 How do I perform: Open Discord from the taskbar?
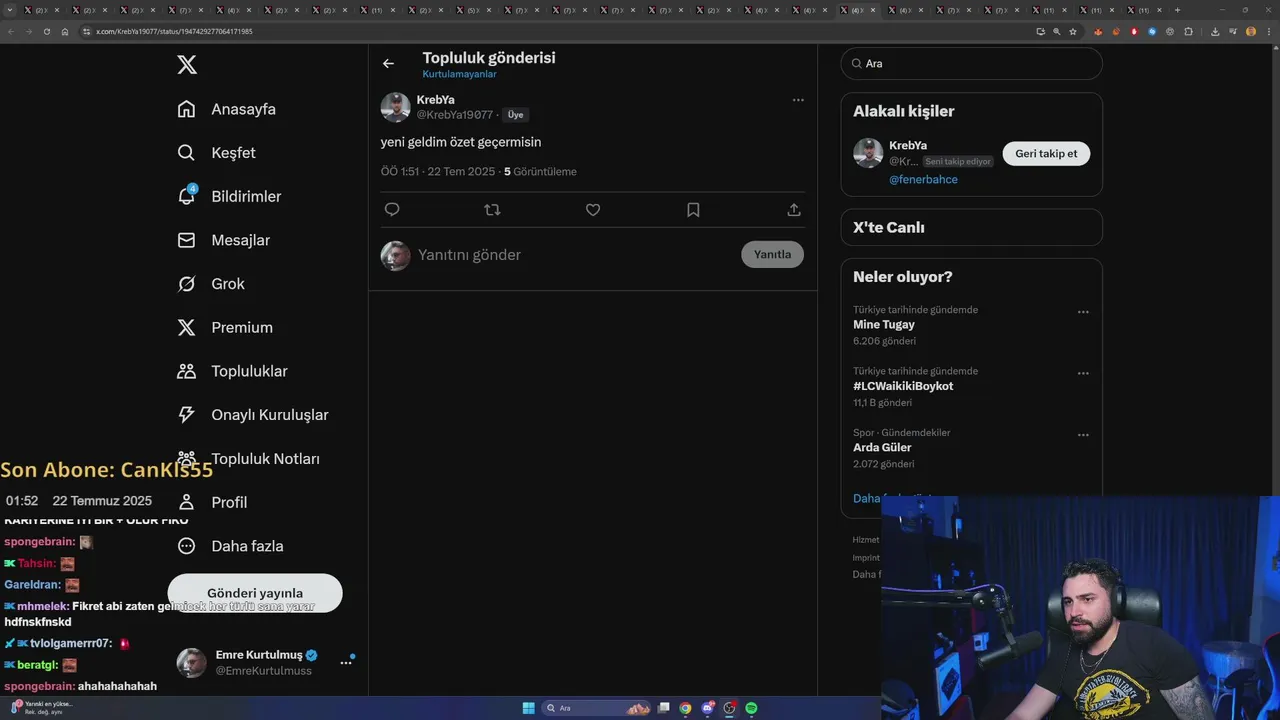point(708,708)
